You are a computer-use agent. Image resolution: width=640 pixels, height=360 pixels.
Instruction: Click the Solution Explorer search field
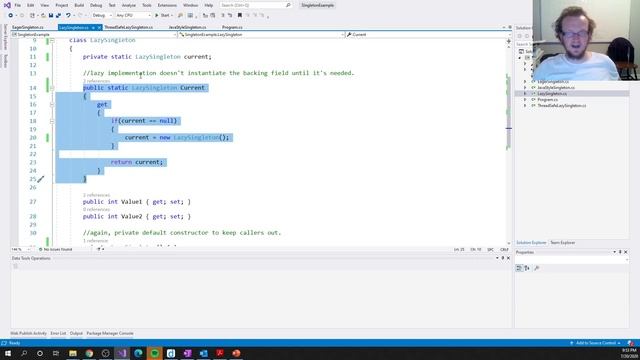[x=524, y=44]
